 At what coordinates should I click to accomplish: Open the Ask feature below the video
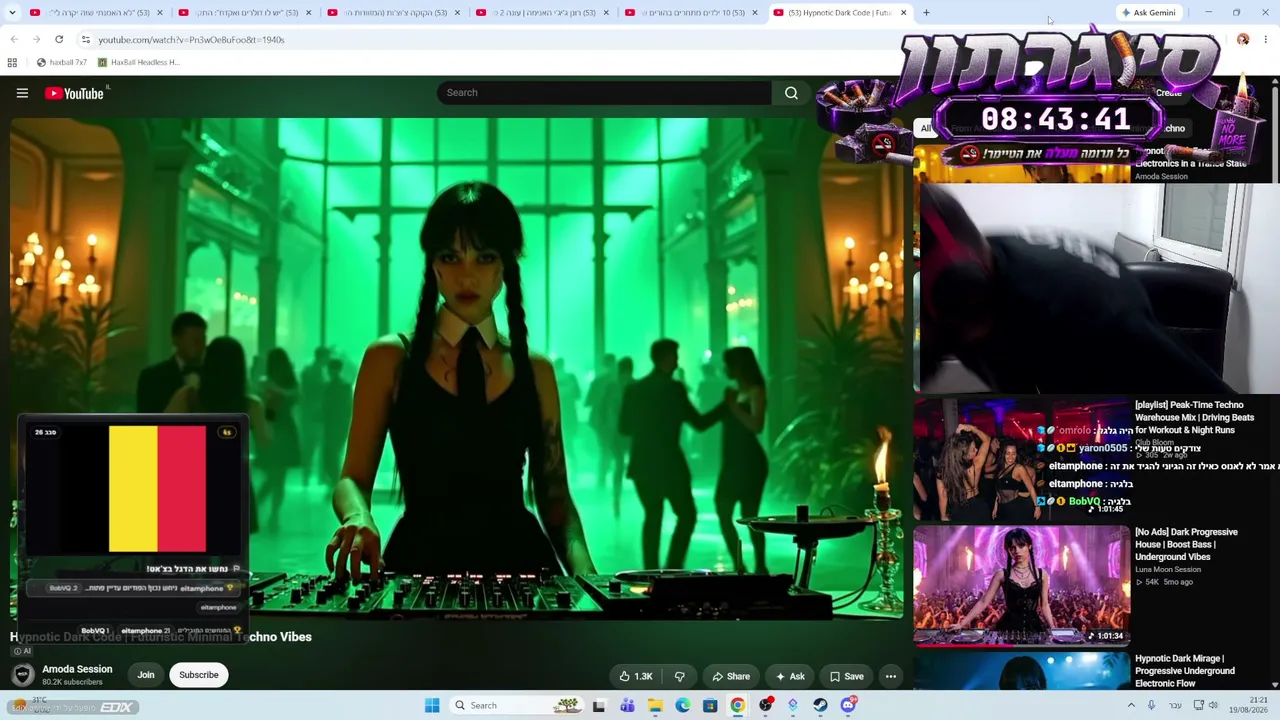pyautogui.click(x=789, y=676)
